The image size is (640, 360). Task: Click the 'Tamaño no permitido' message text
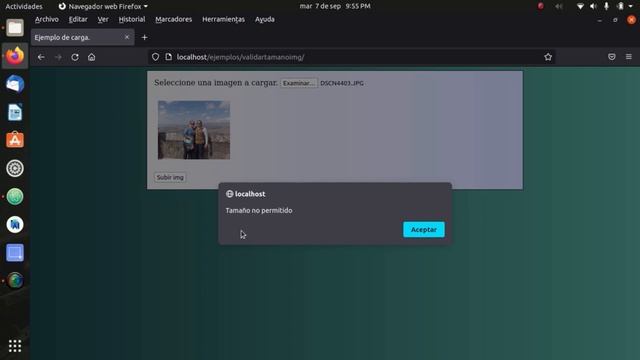pos(259,211)
